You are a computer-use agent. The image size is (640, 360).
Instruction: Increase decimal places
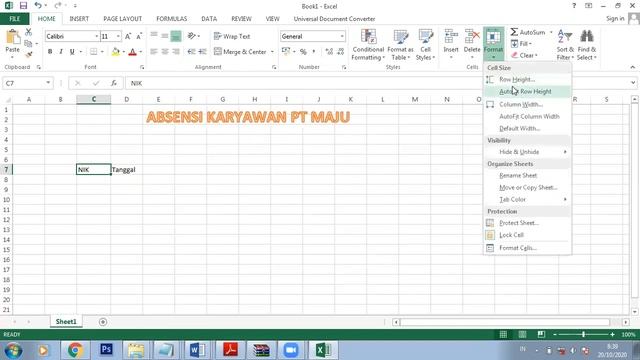coord(329,51)
